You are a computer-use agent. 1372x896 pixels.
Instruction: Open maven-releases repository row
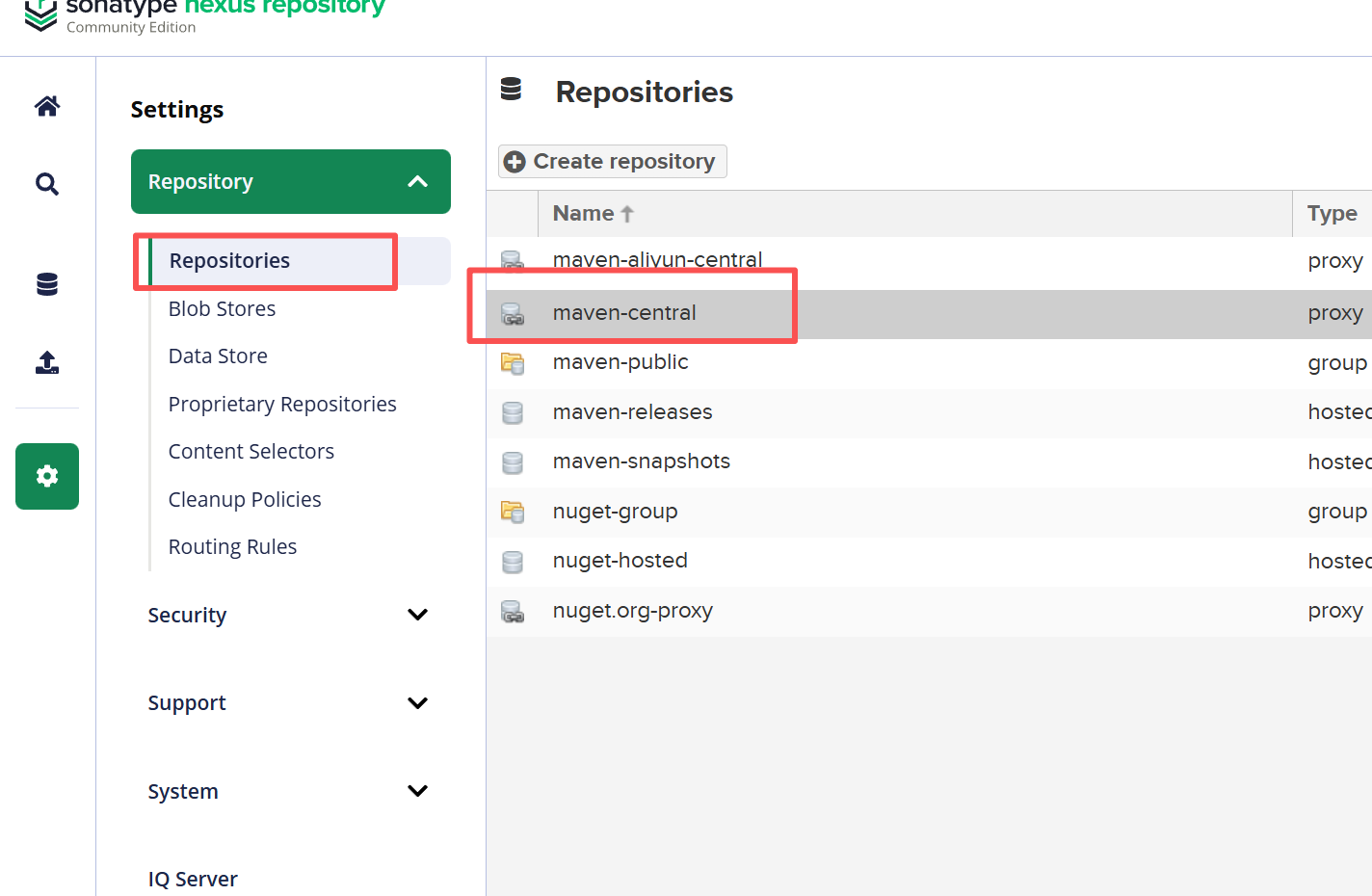[x=929, y=413]
